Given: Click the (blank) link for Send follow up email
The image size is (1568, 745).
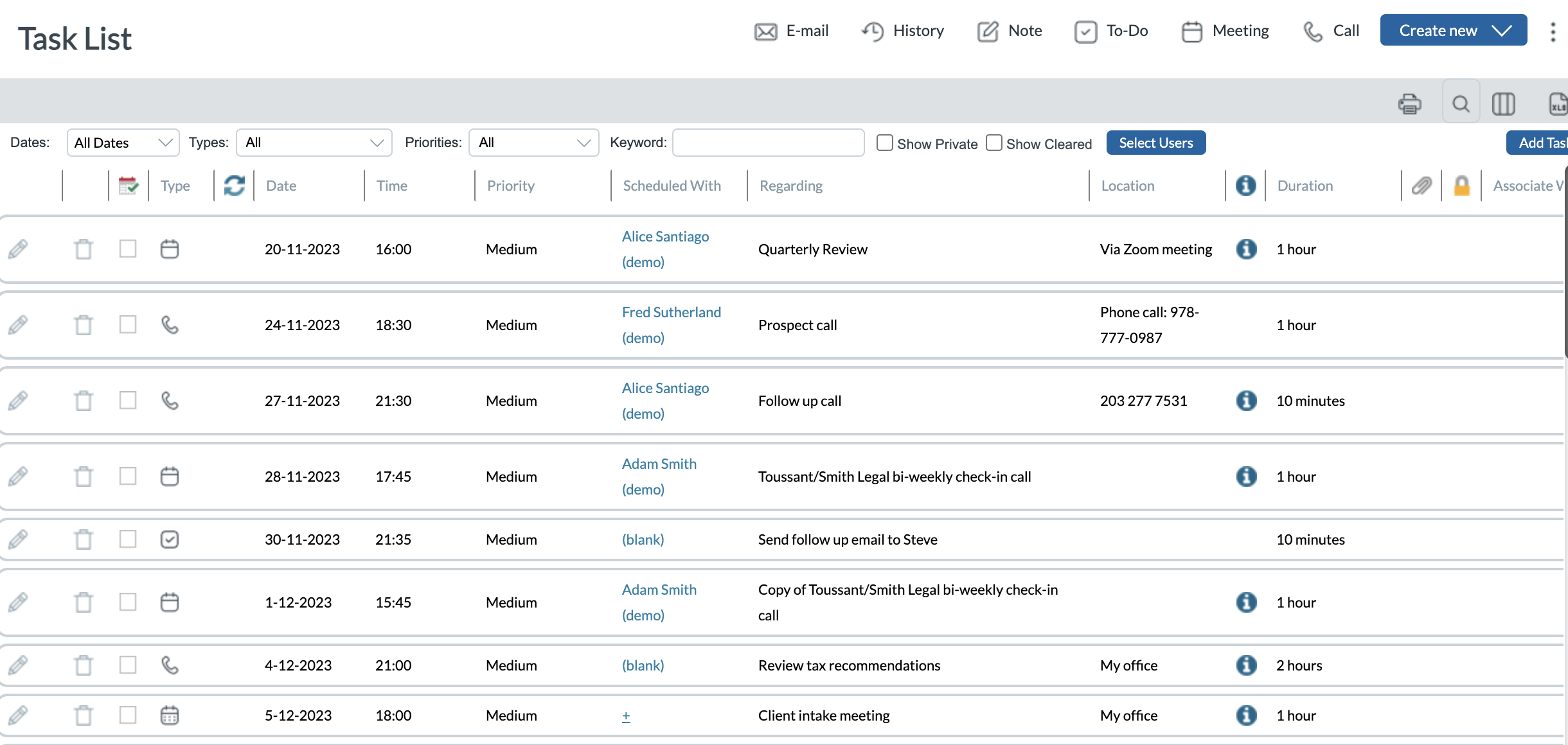Looking at the screenshot, I should 643,539.
